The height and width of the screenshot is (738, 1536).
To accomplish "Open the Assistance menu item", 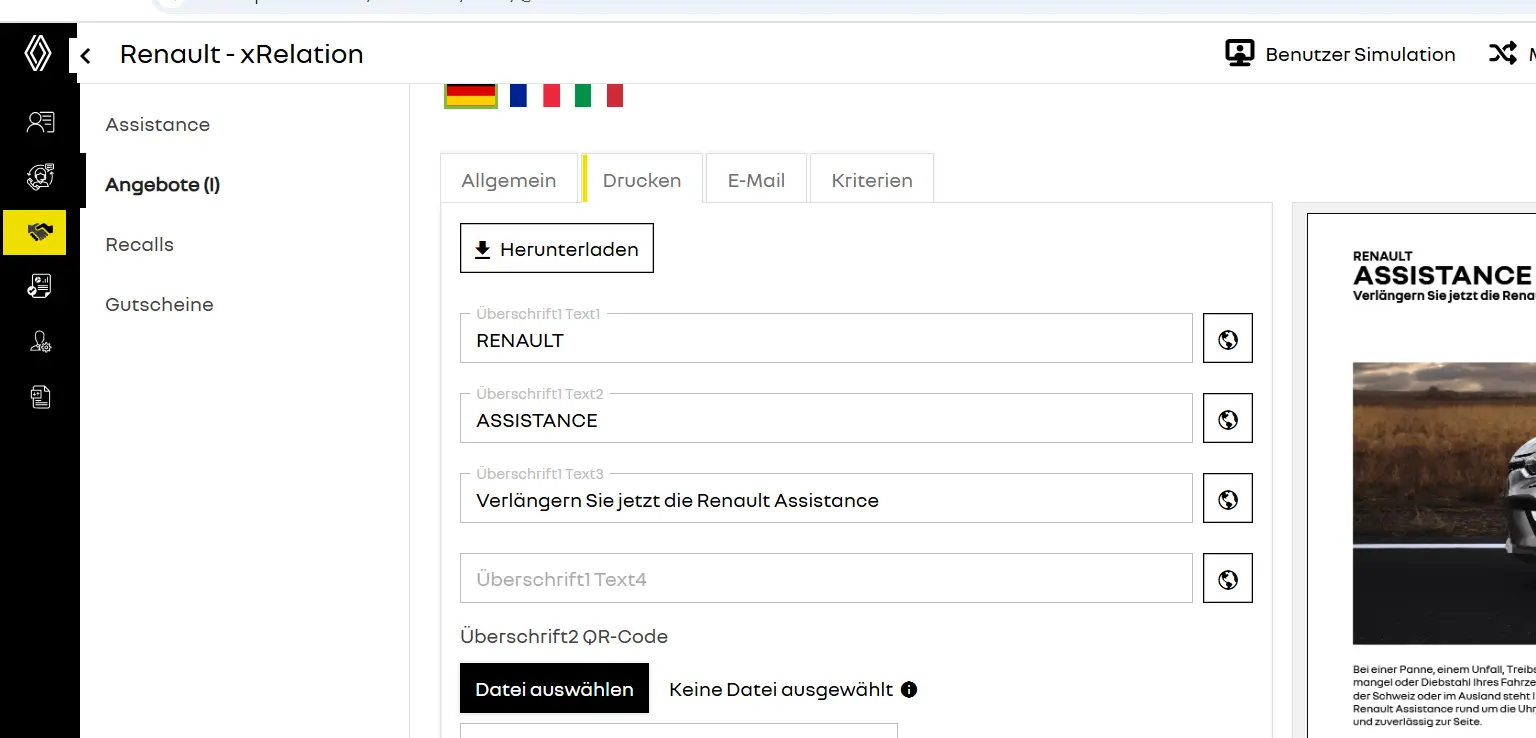I will pyautogui.click(x=158, y=125).
